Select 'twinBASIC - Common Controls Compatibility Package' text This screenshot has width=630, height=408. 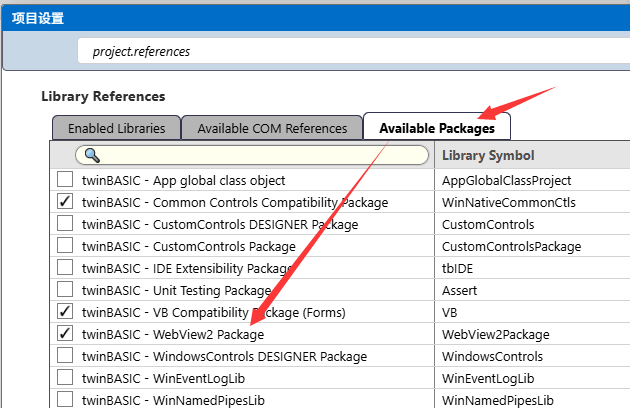[235, 203]
